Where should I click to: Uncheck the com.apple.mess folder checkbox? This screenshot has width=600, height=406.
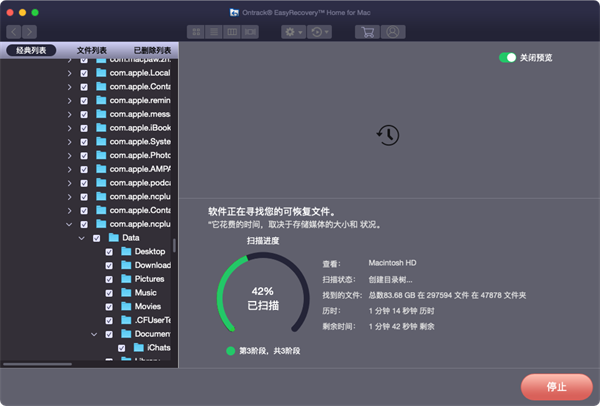84,114
